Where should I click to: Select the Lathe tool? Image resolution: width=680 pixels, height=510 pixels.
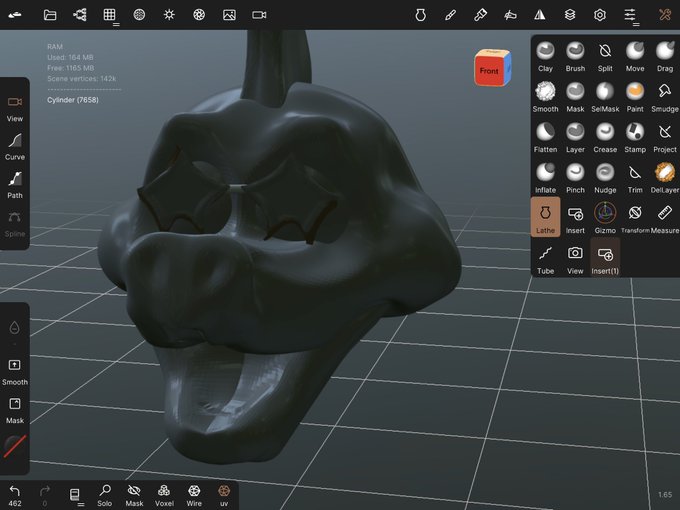point(545,217)
